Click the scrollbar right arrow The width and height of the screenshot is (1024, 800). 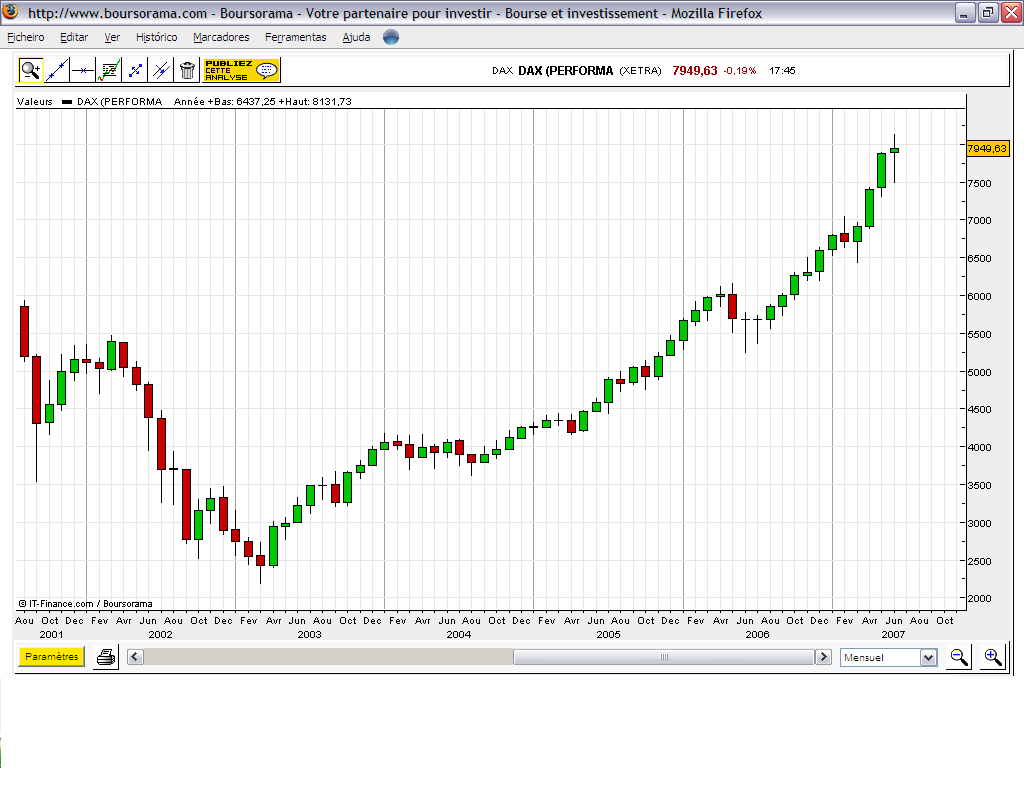824,657
